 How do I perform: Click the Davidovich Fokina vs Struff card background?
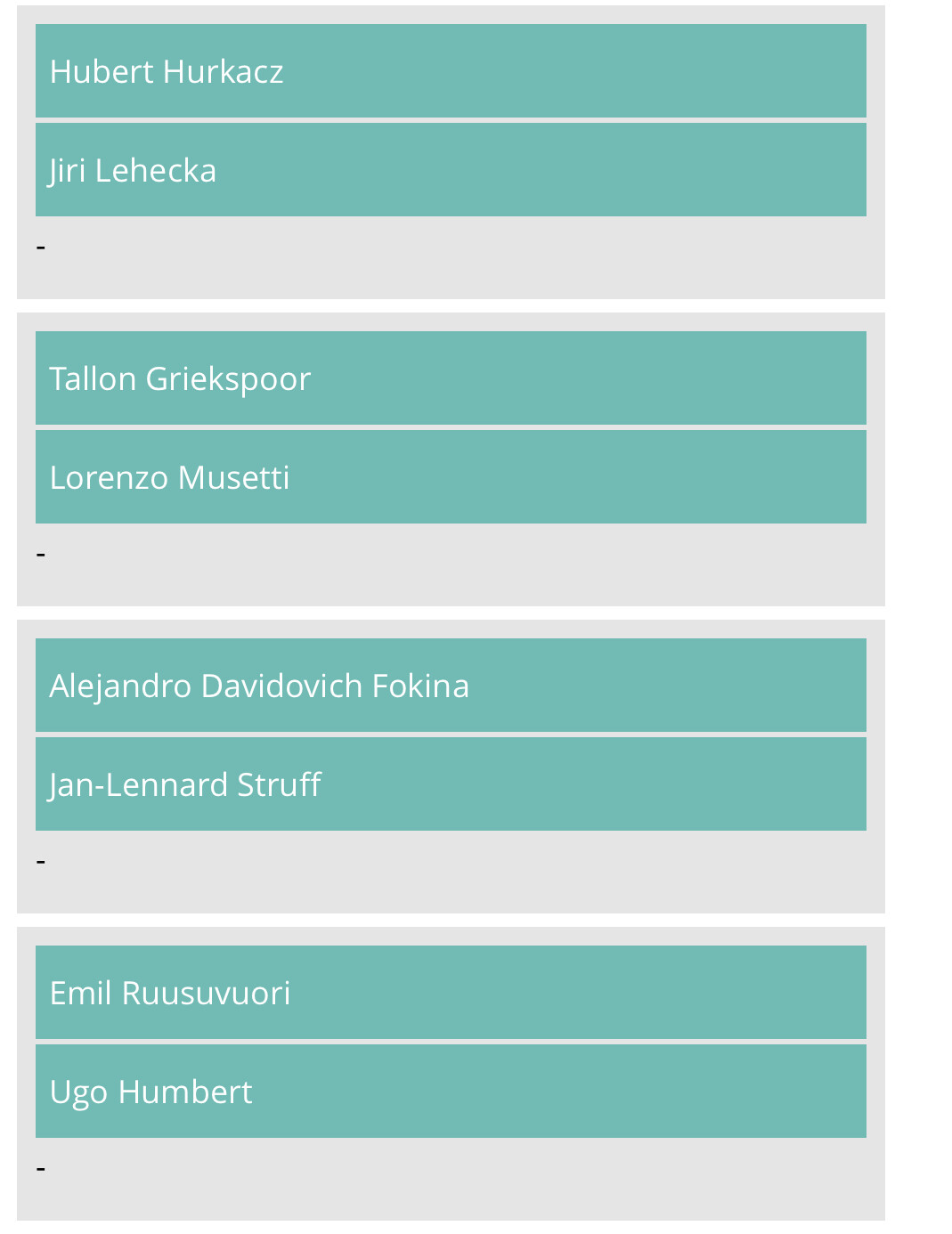451,881
